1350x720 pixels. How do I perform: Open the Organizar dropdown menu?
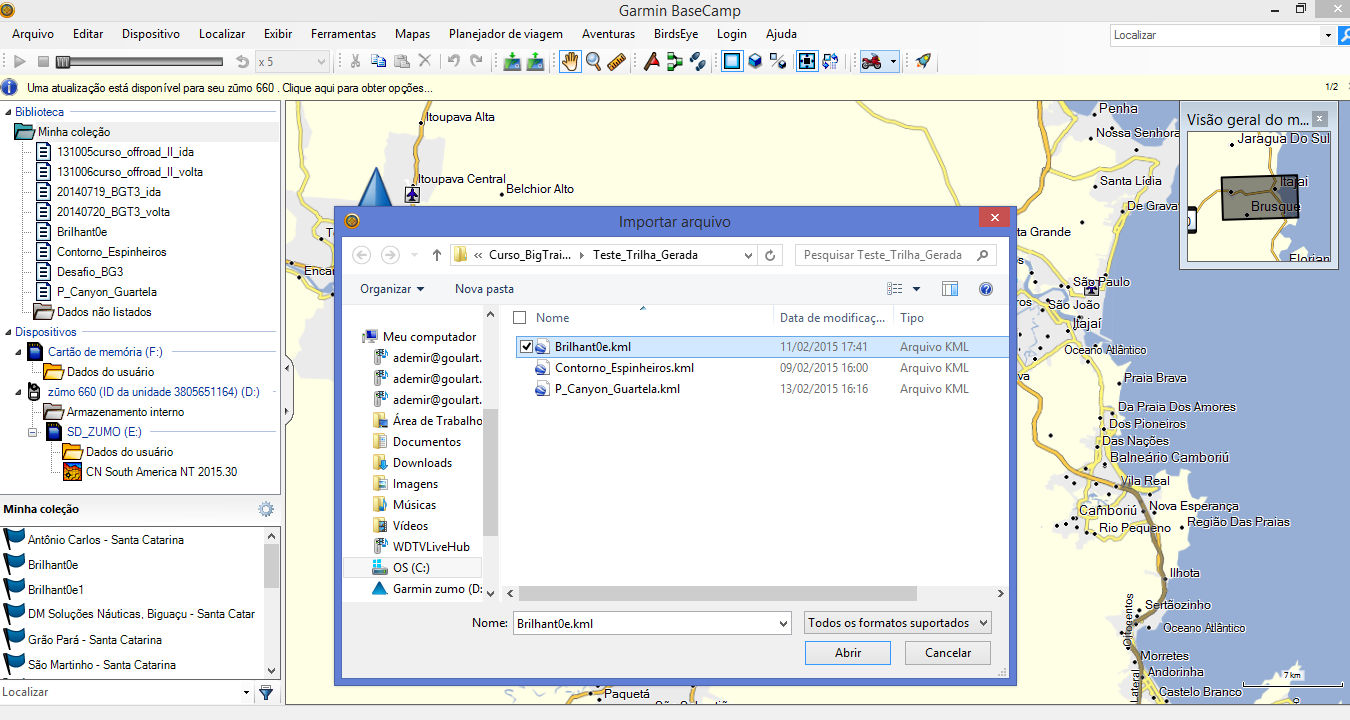(392, 289)
